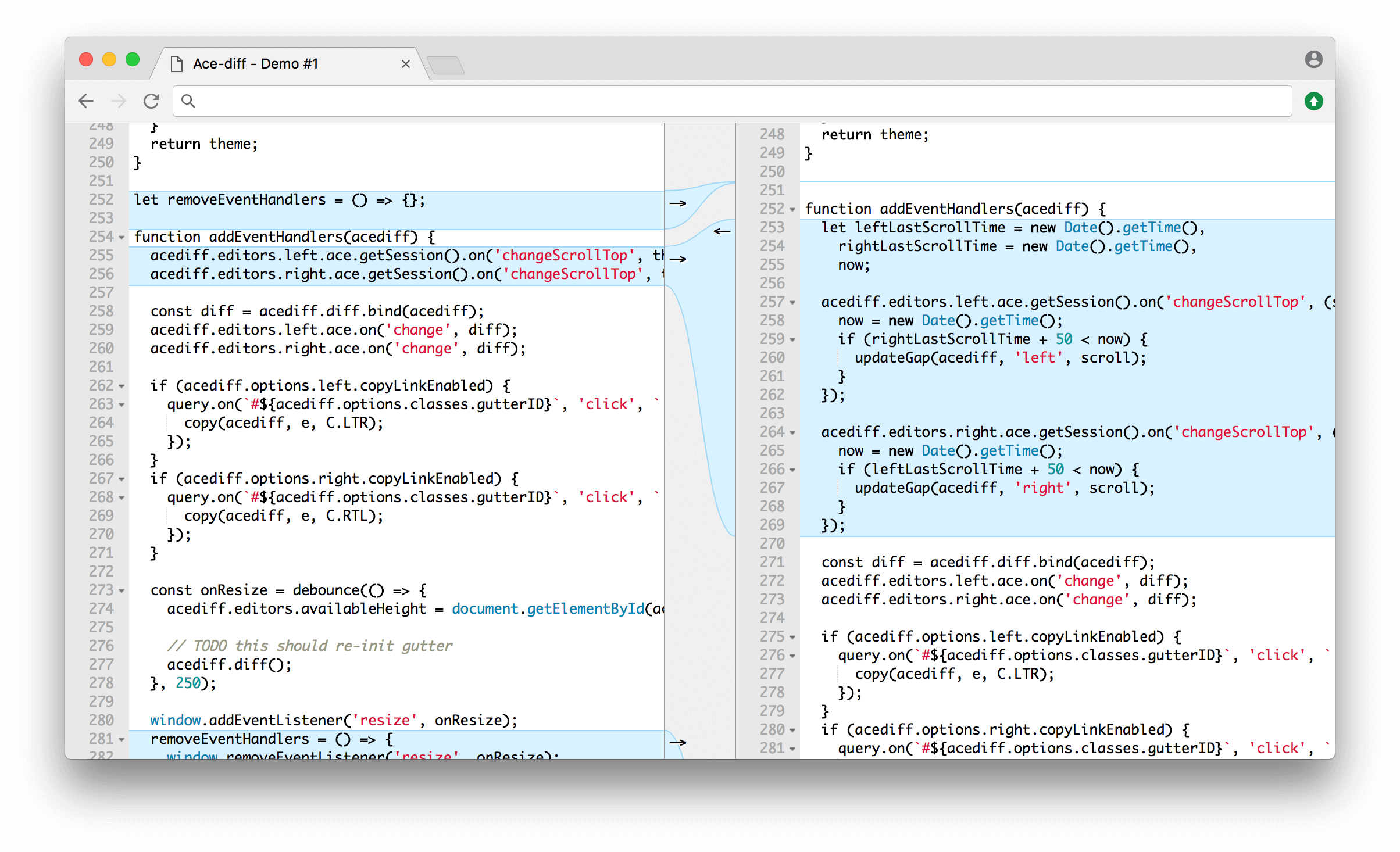Click the back navigation arrow
The width and height of the screenshot is (1400, 852).
coord(86,101)
